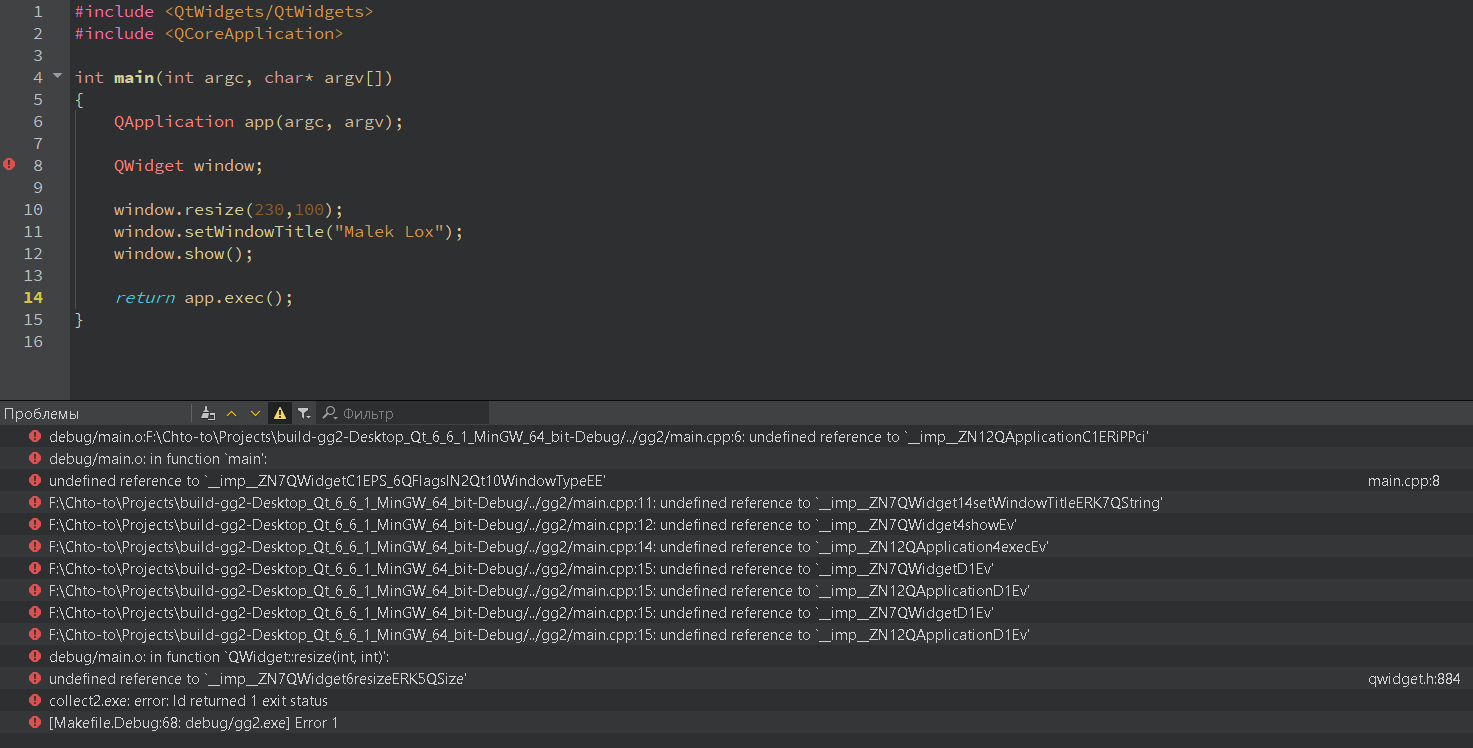Screen dimensions: 1473x748
Task: Click the magnifier icon in filter box
Action: 330,413
